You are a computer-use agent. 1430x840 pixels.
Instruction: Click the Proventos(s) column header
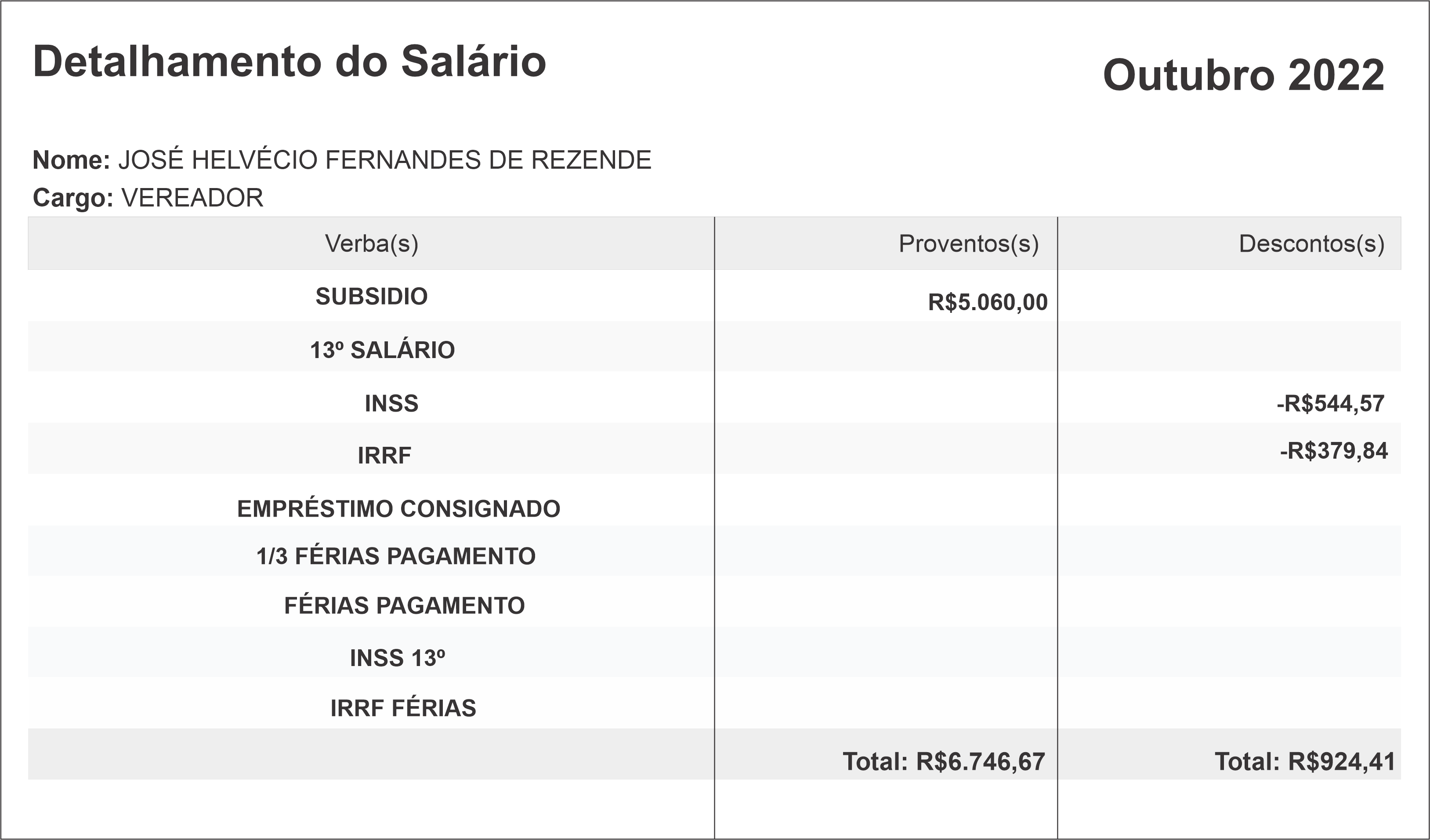click(969, 243)
